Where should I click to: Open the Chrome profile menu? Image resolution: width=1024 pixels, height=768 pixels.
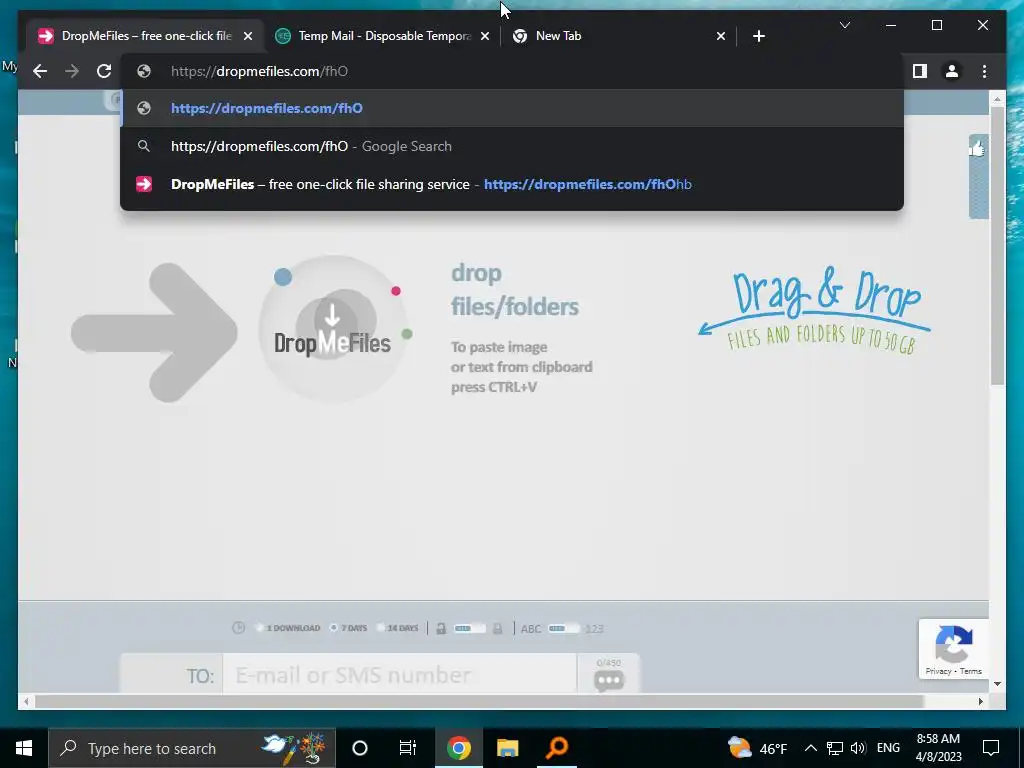pyautogui.click(x=952, y=71)
